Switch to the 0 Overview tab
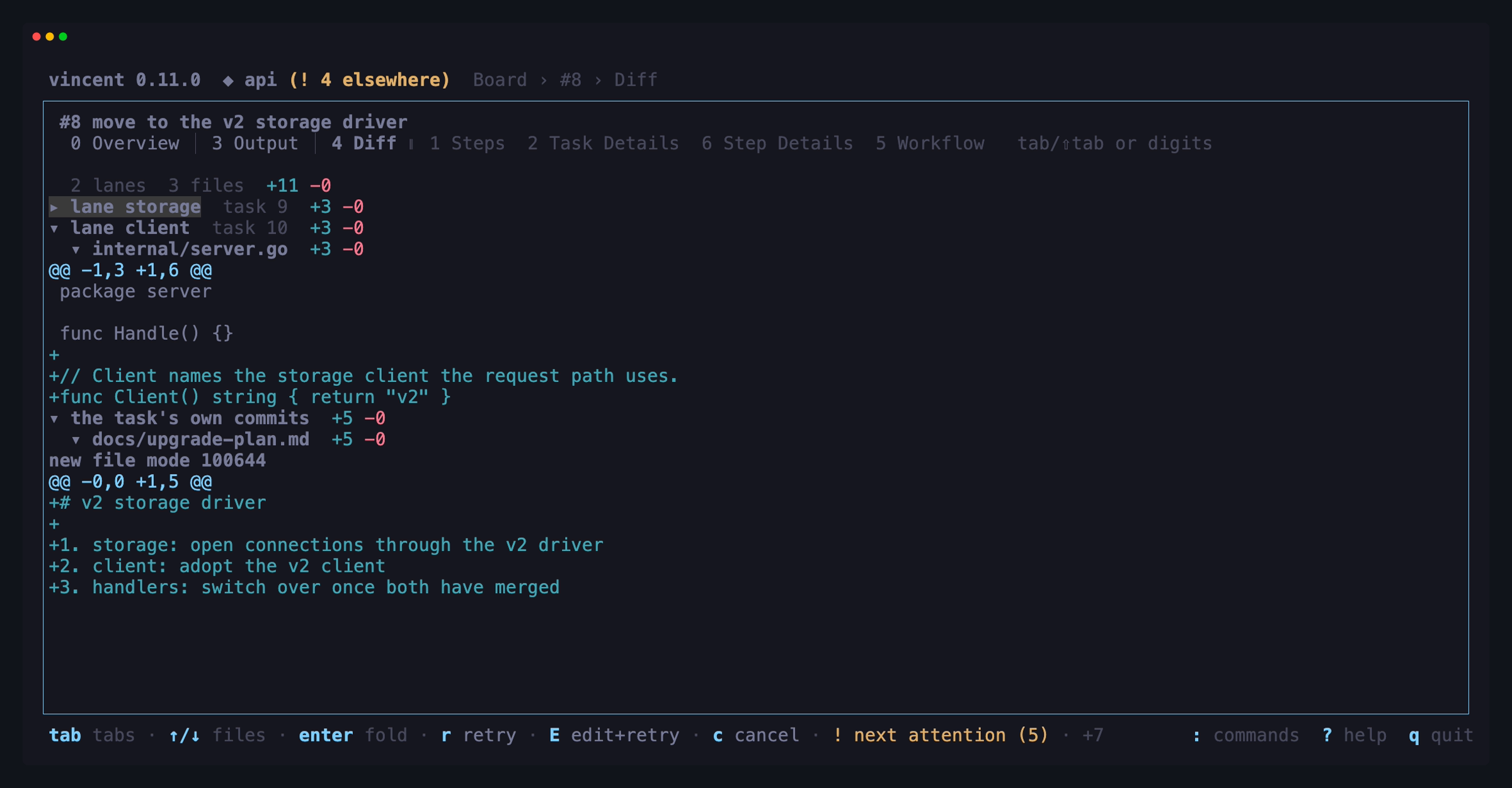 pos(125,144)
